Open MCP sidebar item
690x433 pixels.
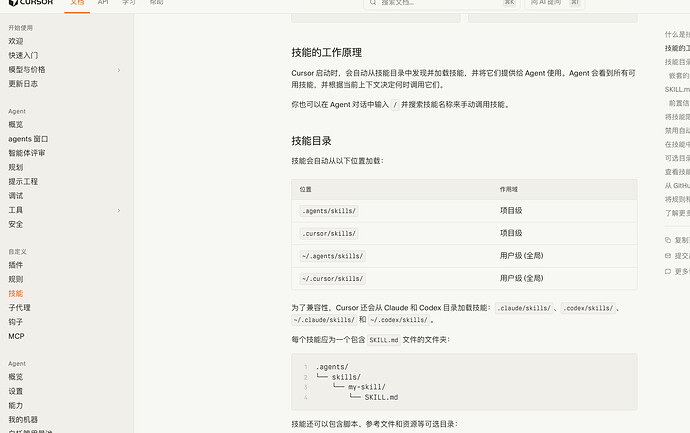coord(16,336)
